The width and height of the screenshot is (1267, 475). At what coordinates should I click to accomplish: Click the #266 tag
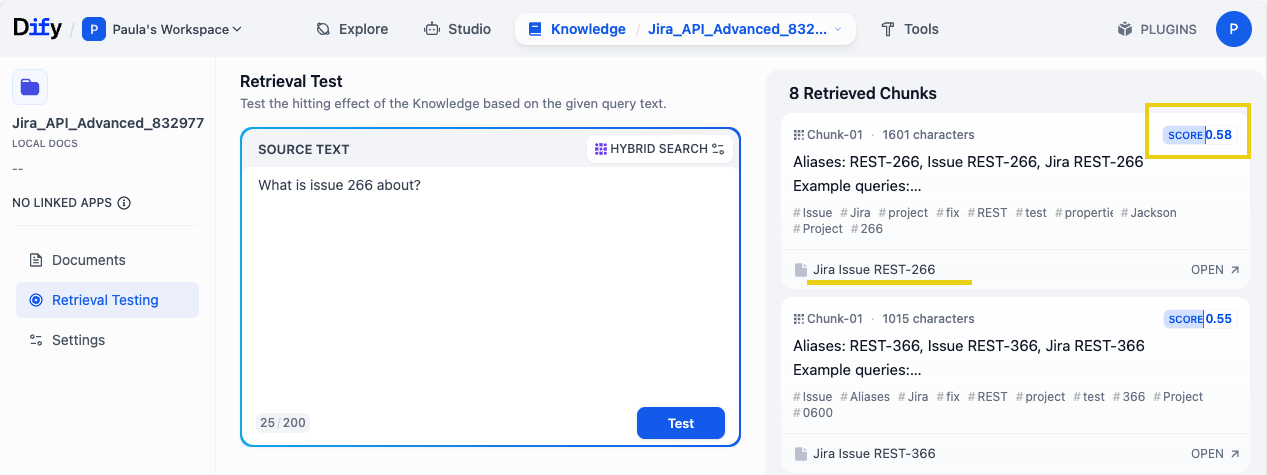point(867,229)
